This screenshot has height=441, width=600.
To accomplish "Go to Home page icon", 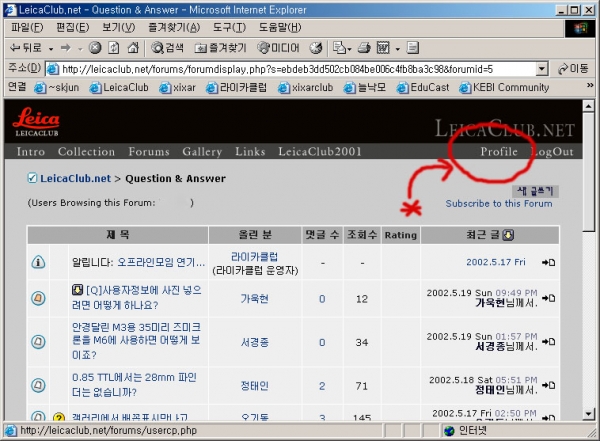I will tap(133, 48).
